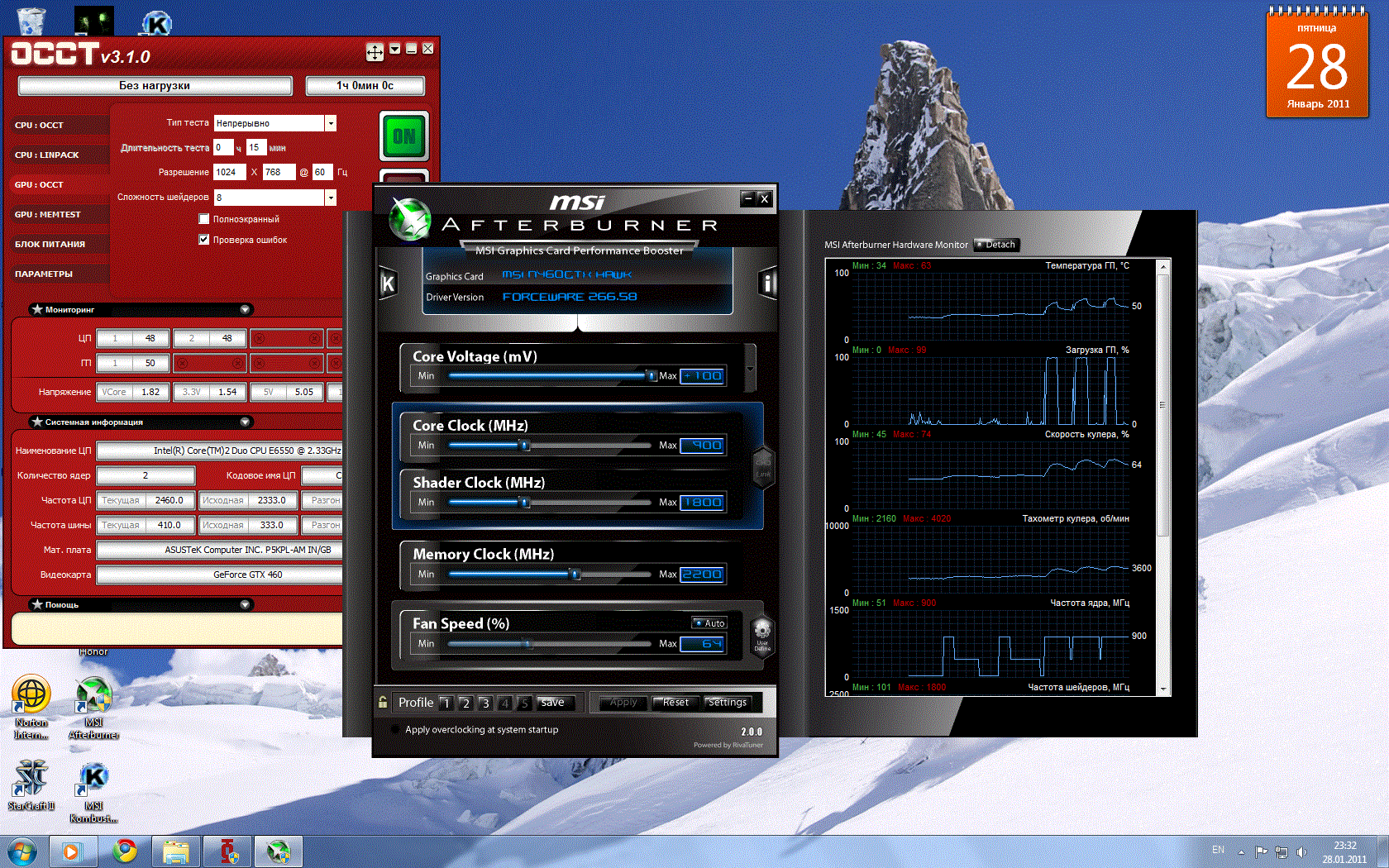Click the Помощь star icon in OCCT

[36, 604]
